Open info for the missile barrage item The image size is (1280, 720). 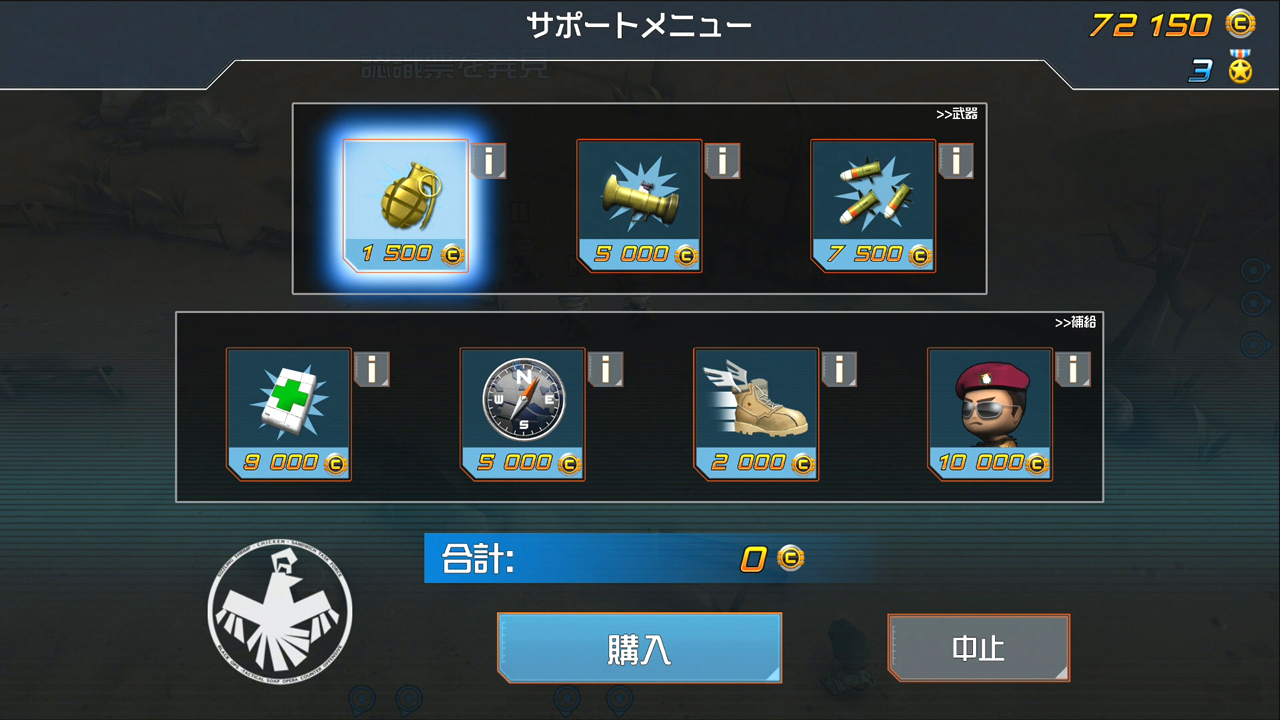click(956, 161)
